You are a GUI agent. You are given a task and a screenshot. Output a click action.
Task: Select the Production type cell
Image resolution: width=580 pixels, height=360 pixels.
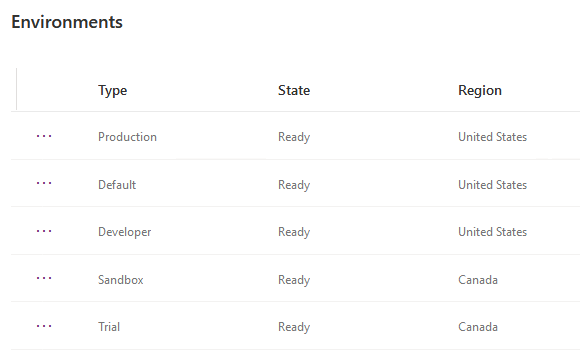pyautogui.click(x=127, y=137)
